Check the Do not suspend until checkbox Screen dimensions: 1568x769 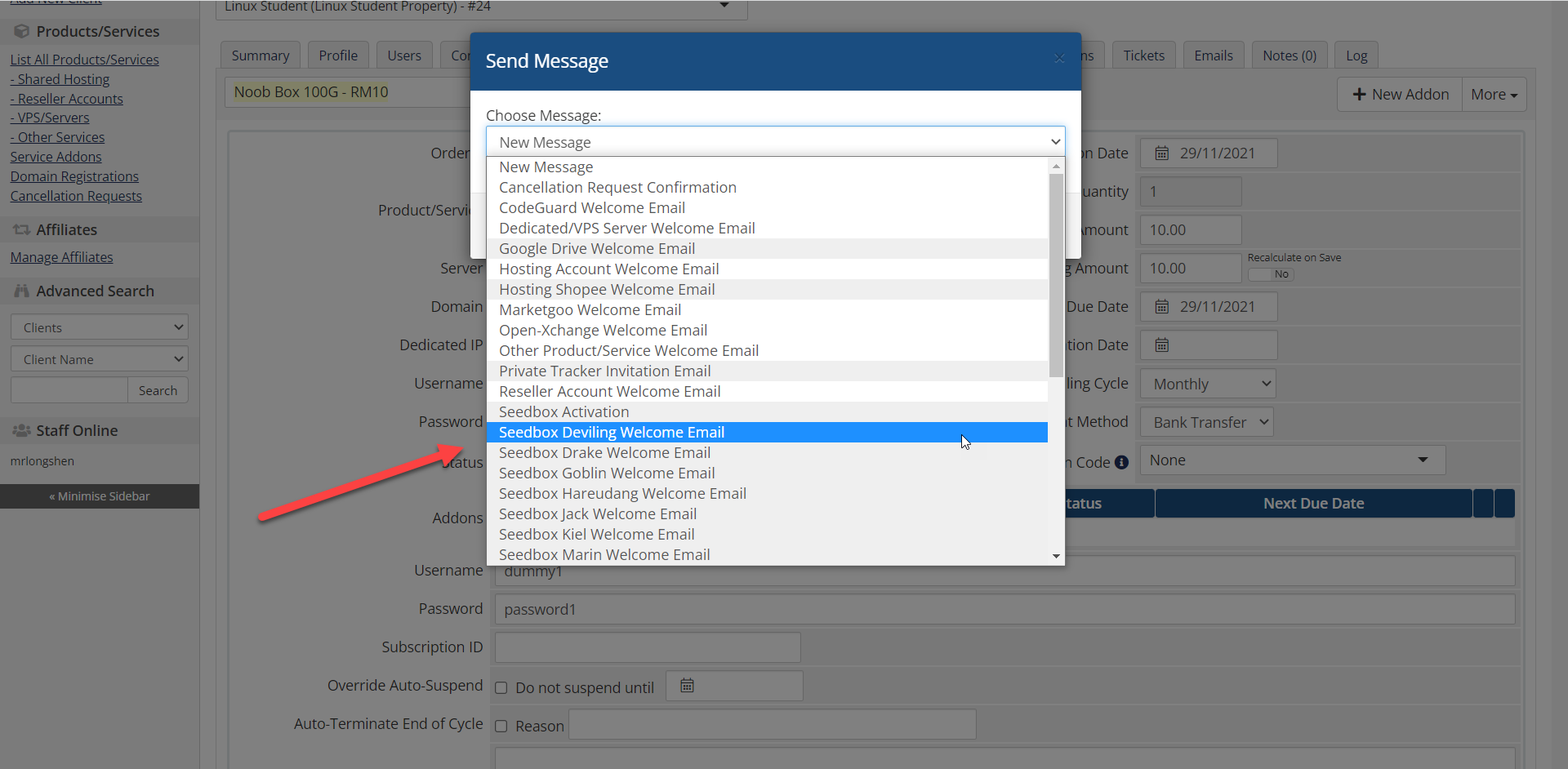click(501, 688)
